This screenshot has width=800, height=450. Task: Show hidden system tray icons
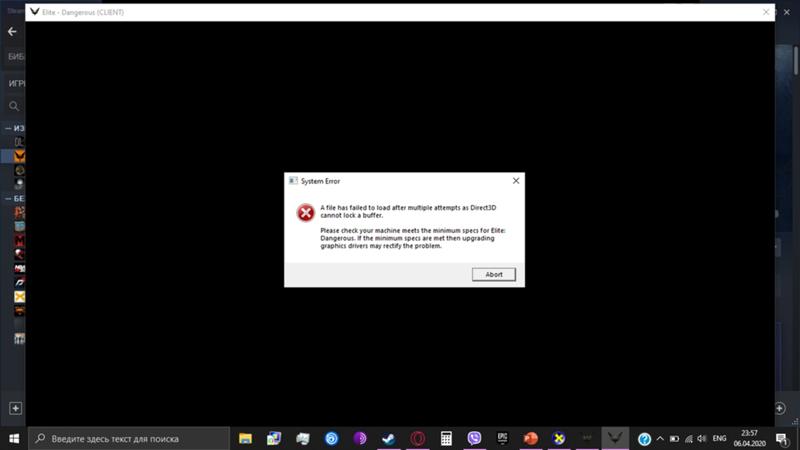(x=660, y=439)
